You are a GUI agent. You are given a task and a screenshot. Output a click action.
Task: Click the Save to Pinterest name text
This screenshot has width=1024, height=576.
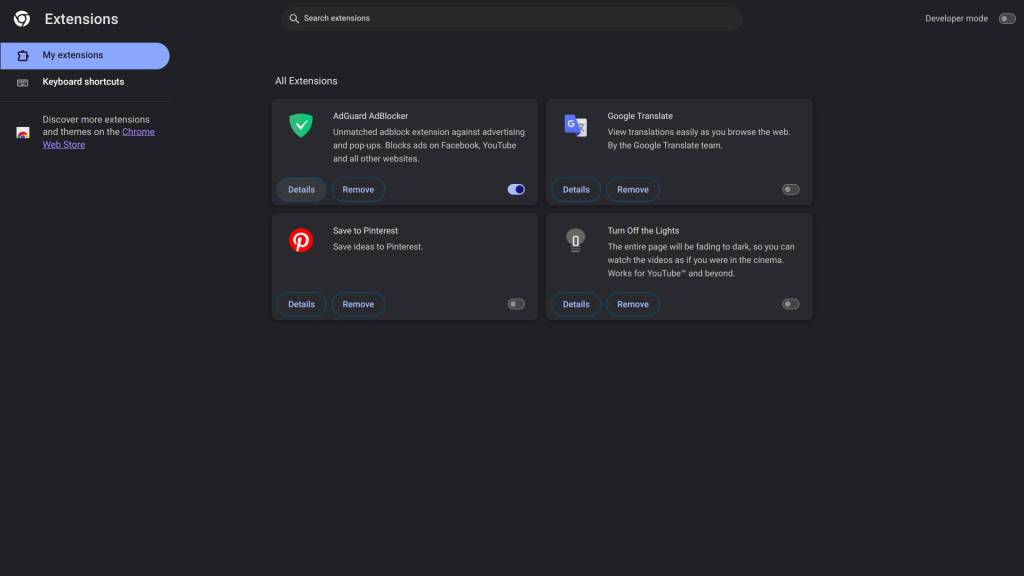click(x=365, y=231)
